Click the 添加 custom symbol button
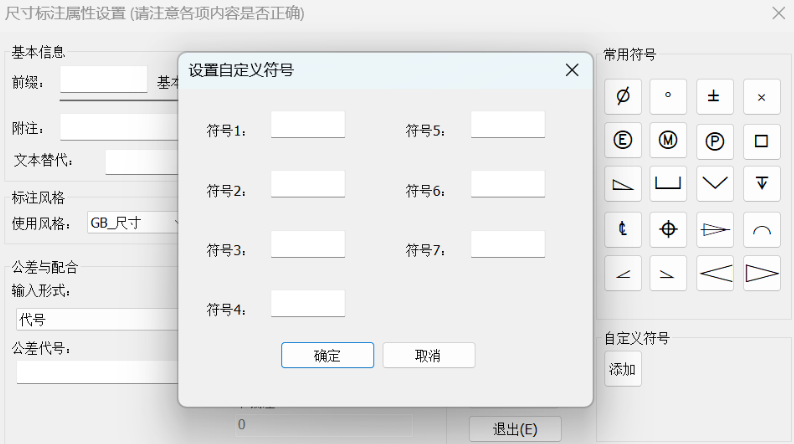Screen dimensions: 794x444 622,369
